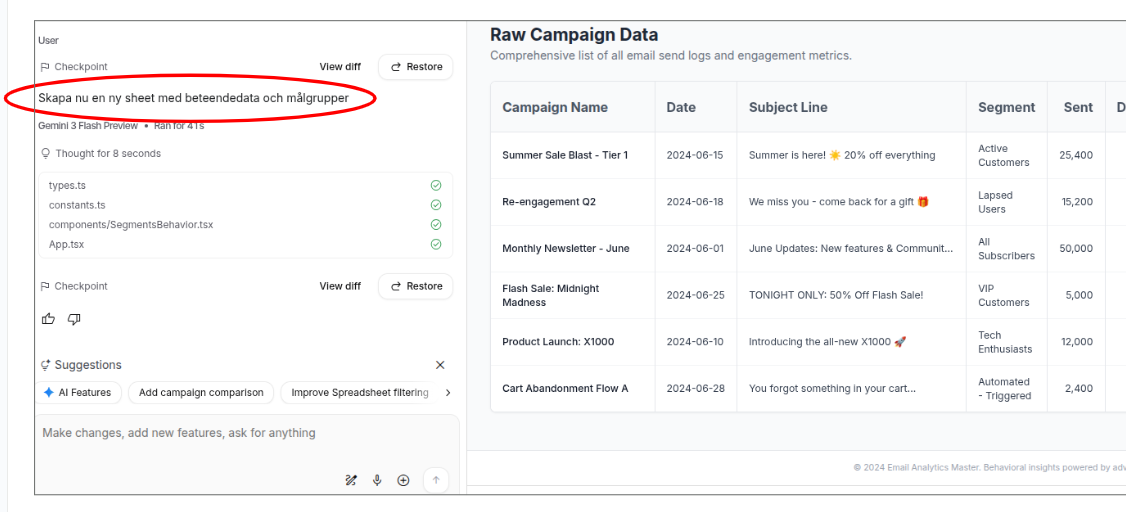Click the bottom Restore checkpoint button
The image size is (1126, 512).
point(416,286)
